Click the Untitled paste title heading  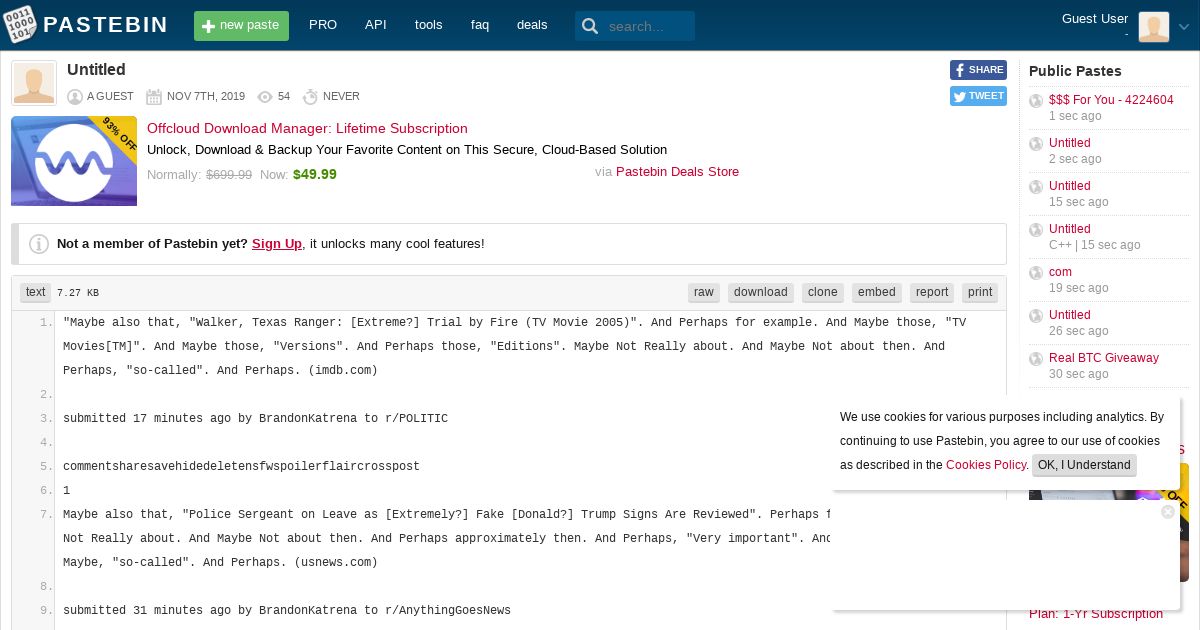pos(96,70)
